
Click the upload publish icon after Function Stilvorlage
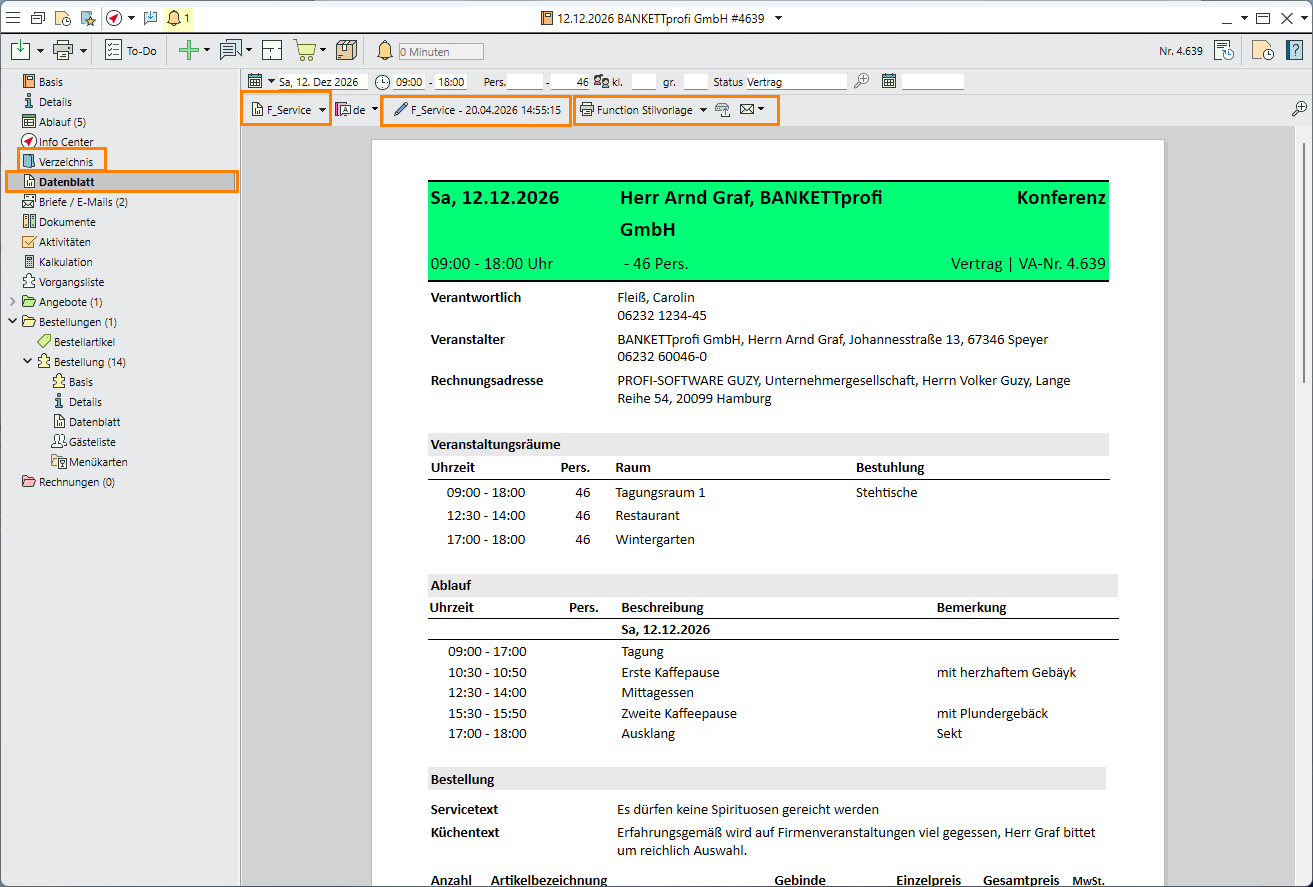point(722,110)
